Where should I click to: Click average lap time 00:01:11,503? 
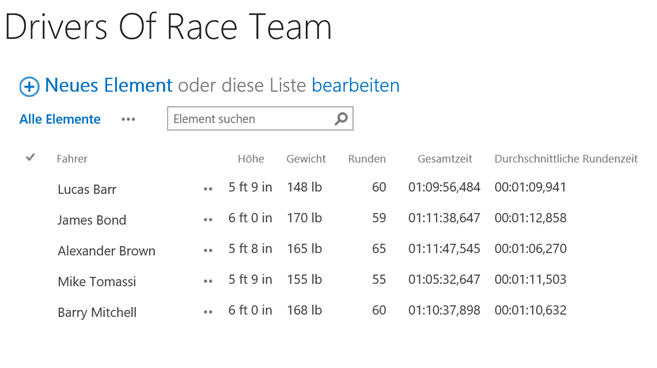pos(530,279)
